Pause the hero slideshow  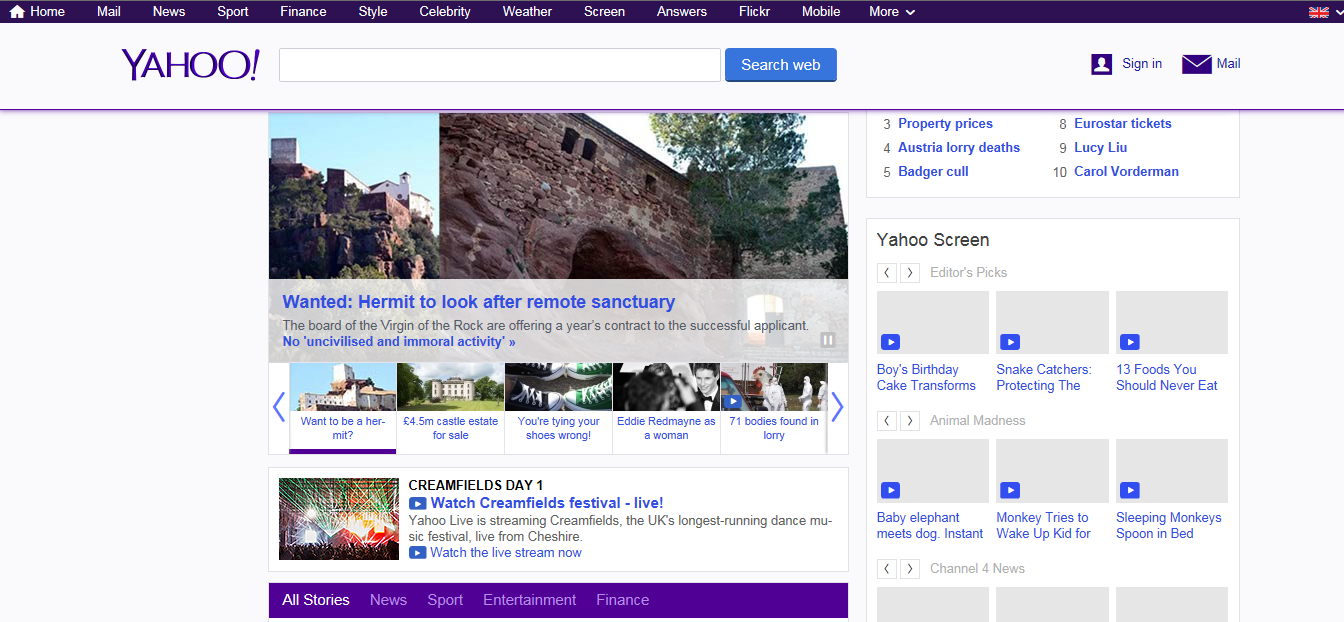coord(828,340)
